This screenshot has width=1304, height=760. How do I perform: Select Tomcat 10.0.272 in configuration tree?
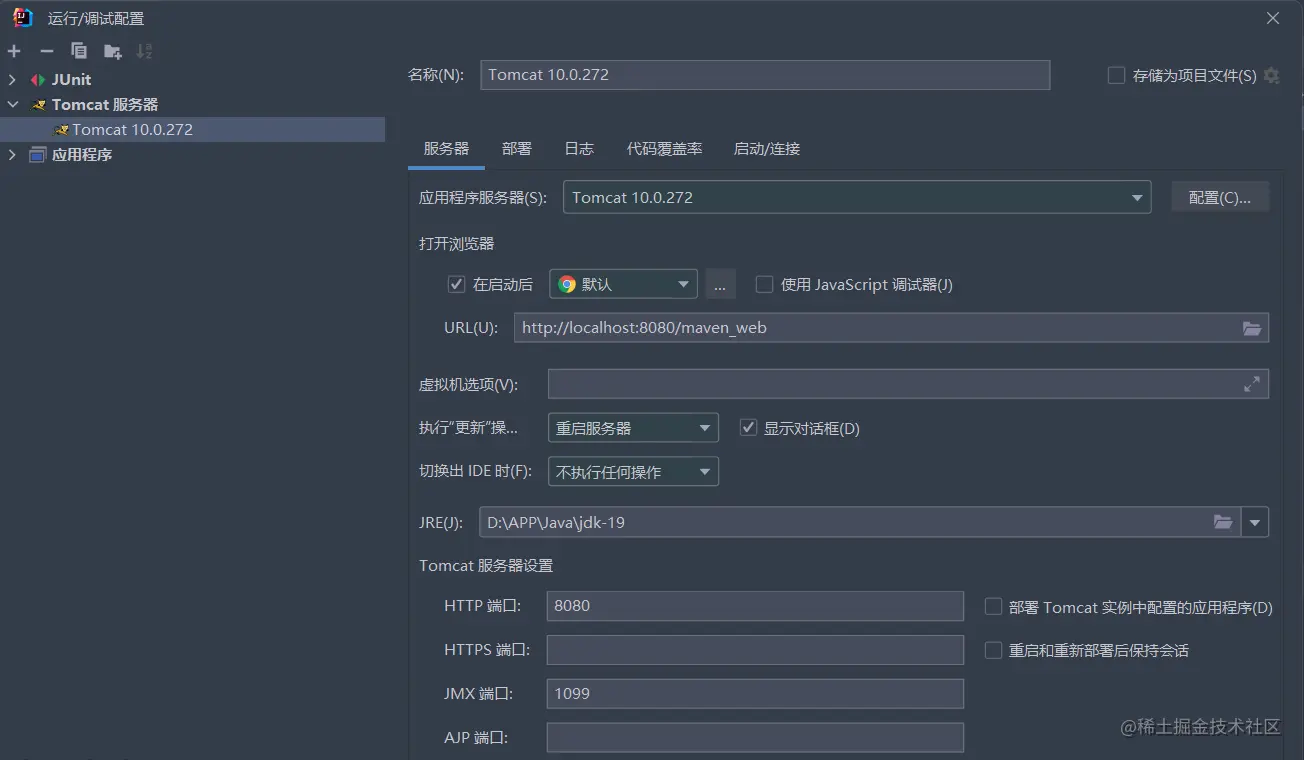(192, 130)
